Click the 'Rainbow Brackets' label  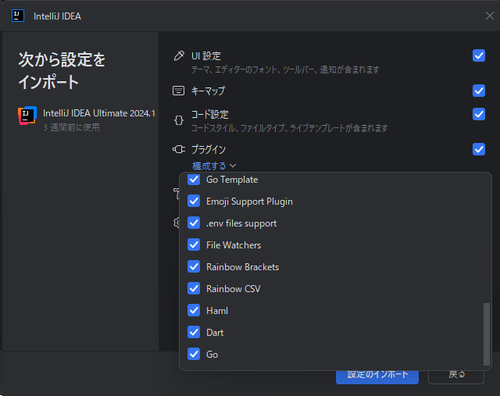pyautogui.click(x=242, y=267)
